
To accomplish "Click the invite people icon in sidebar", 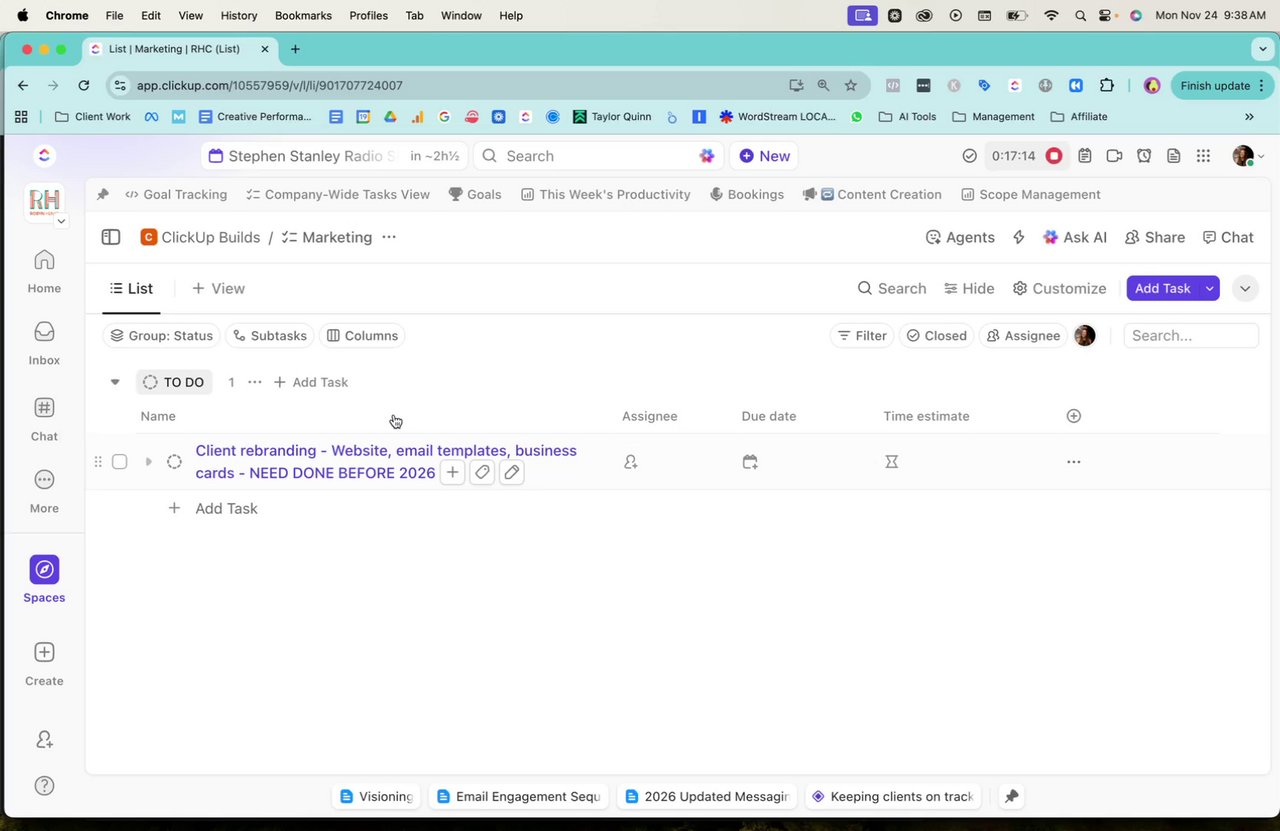I will [44, 740].
